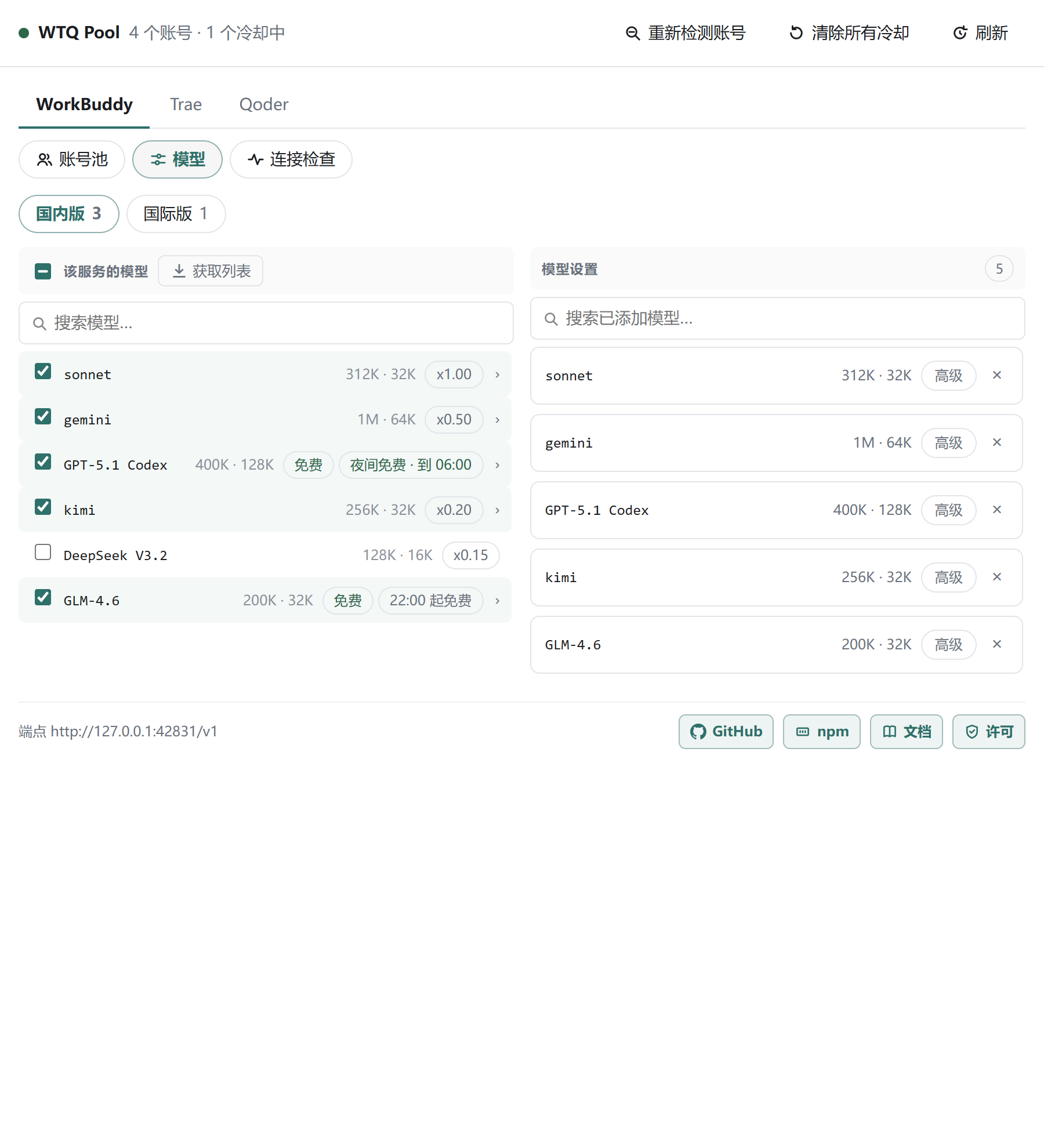Screen dimensions: 1044x1148
Task: Open the 文档 documentation link
Action: click(x=907, y=732)
